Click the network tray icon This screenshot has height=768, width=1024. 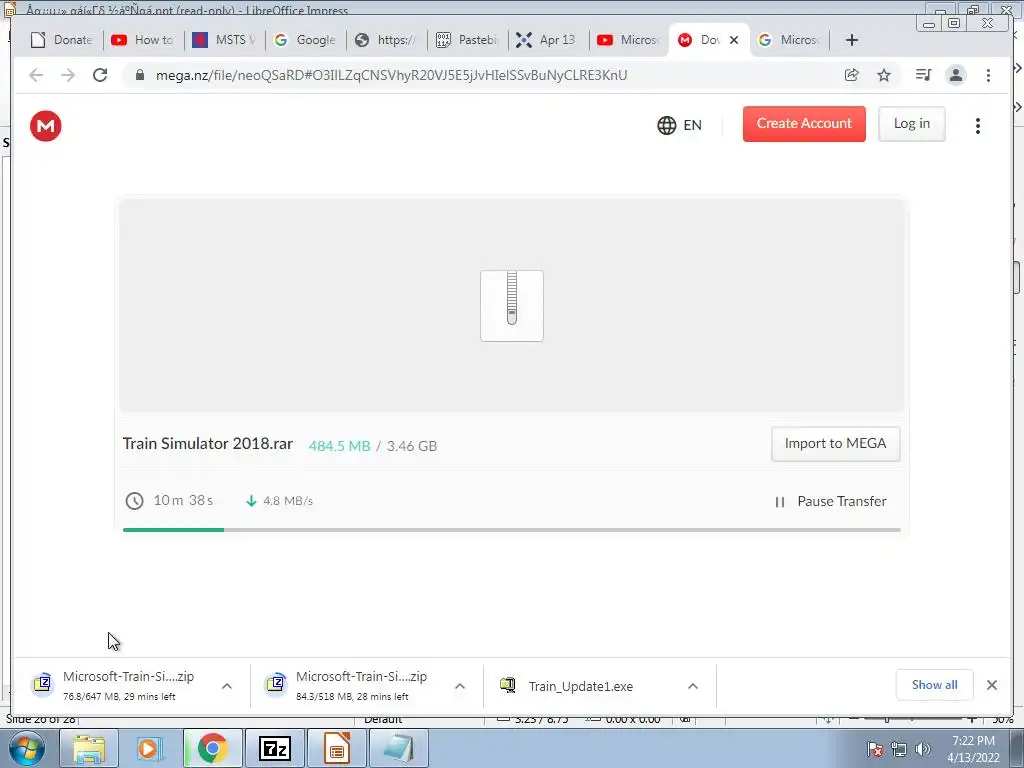click(x=899, y=749)
